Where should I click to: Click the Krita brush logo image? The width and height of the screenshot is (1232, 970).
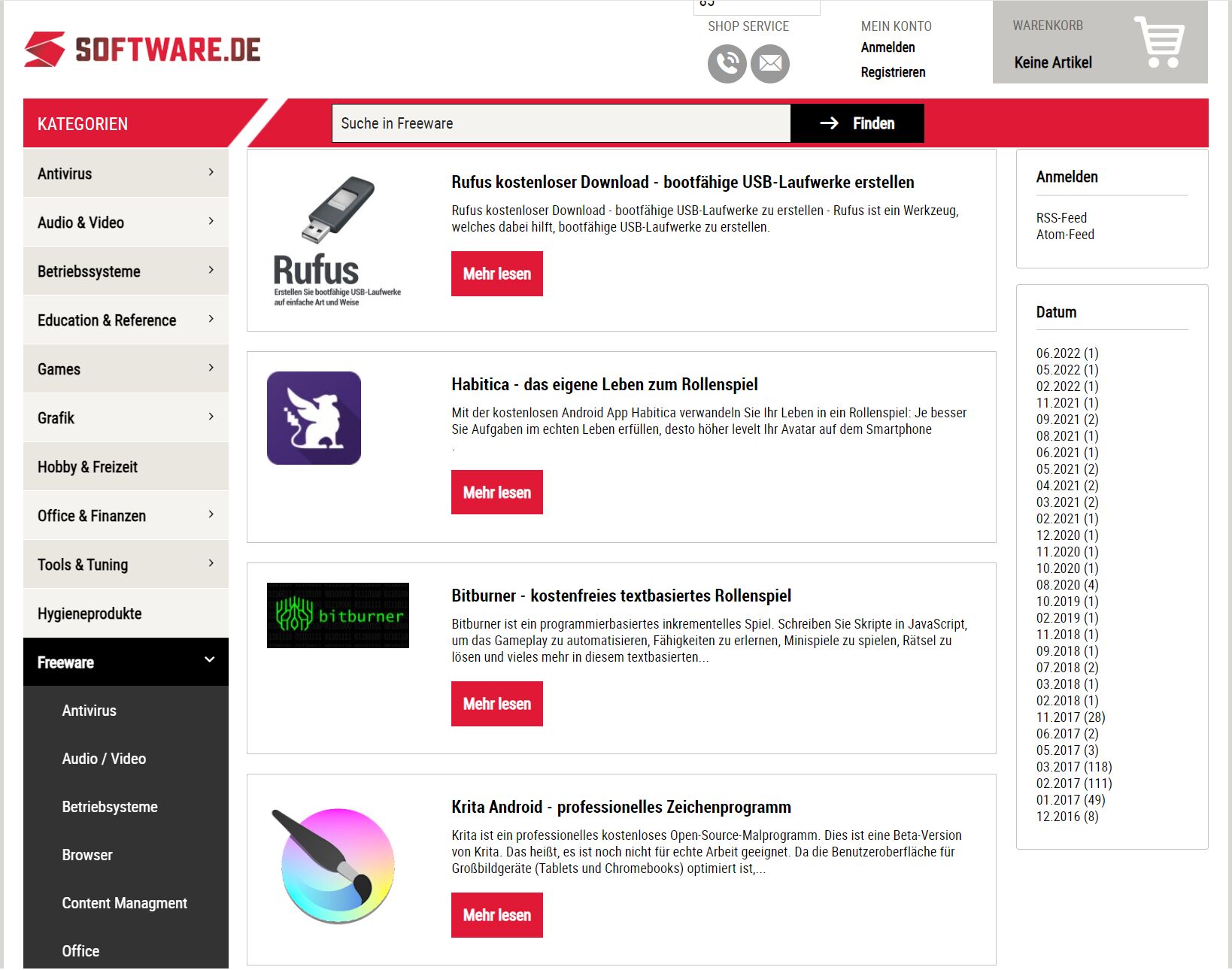pos(333,865)
